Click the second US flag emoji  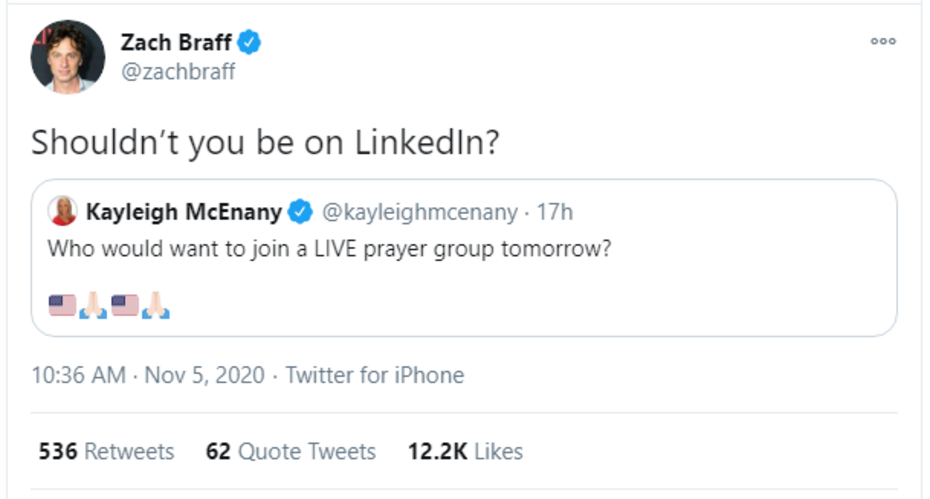click(x=125, y=305)
